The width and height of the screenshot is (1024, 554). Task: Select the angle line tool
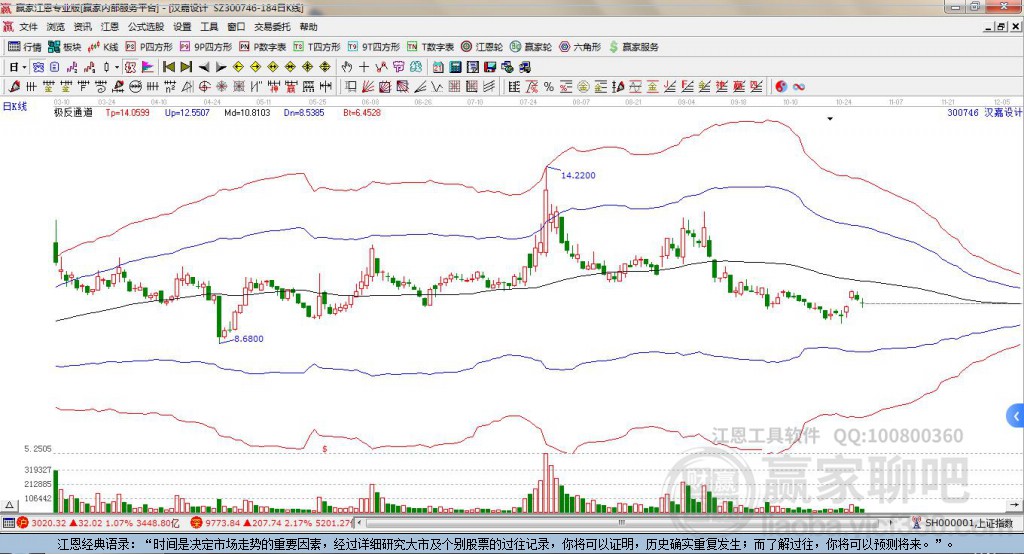coord(420,86)
